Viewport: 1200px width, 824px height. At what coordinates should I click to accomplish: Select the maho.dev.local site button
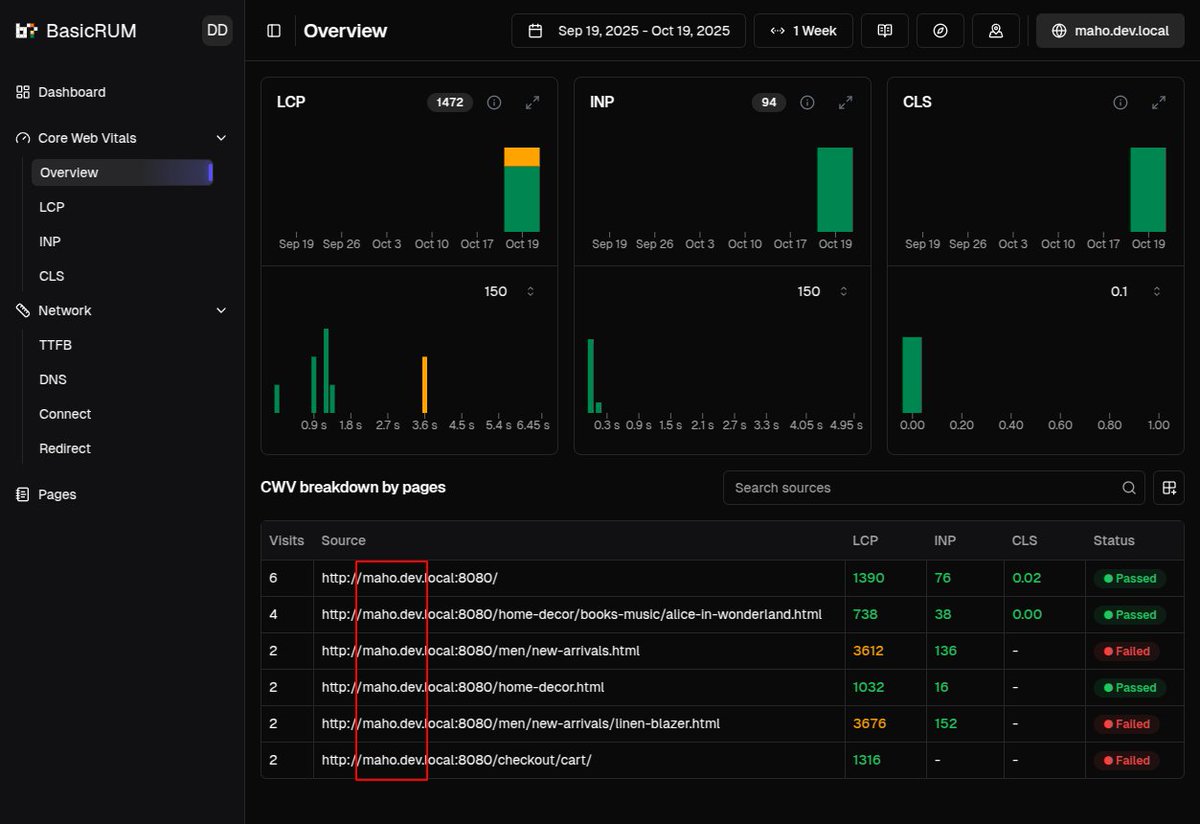[1110, 31]
